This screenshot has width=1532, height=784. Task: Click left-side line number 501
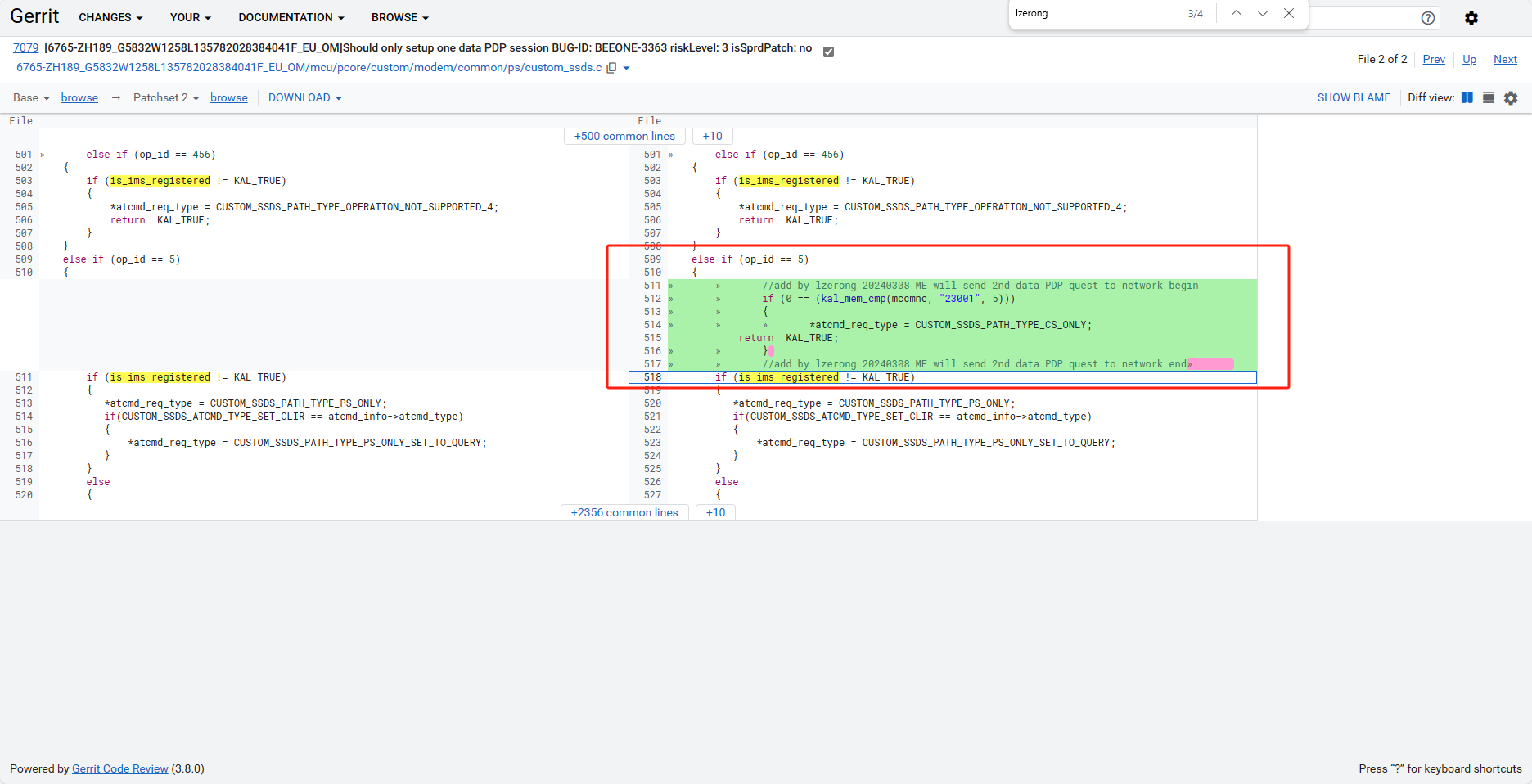pyautogui.click(x=24, y=155)
